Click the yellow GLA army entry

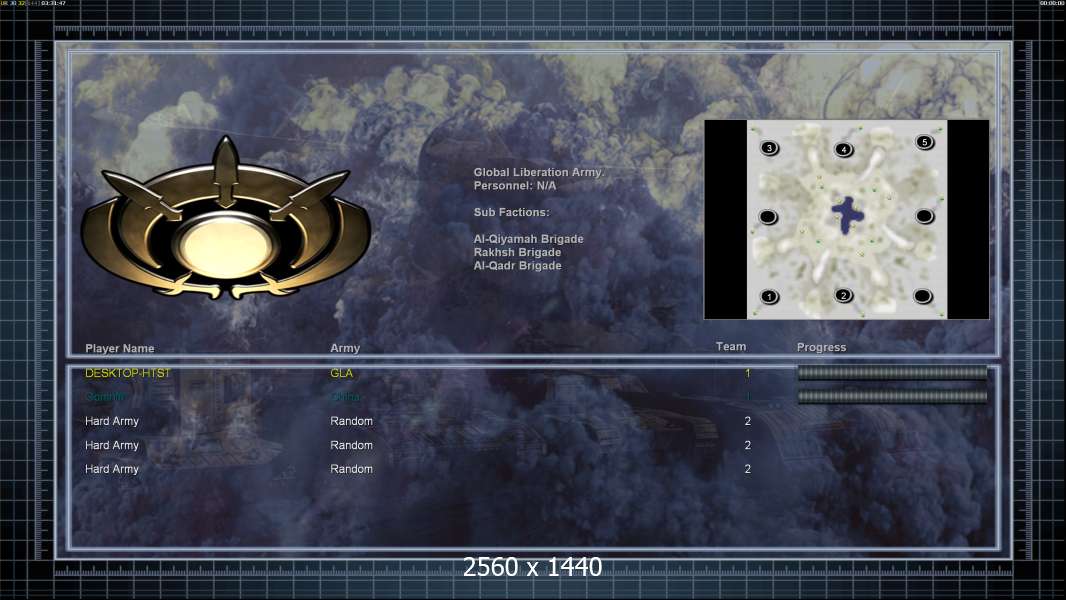pos(341,373)
